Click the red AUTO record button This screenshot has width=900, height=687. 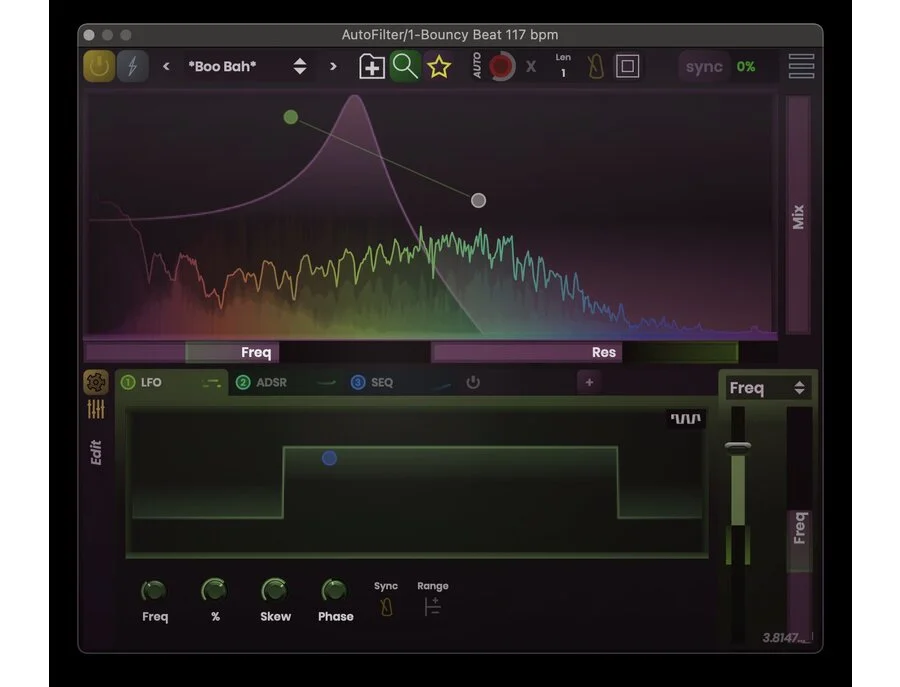pyautogui.click(x=502, y=67)
